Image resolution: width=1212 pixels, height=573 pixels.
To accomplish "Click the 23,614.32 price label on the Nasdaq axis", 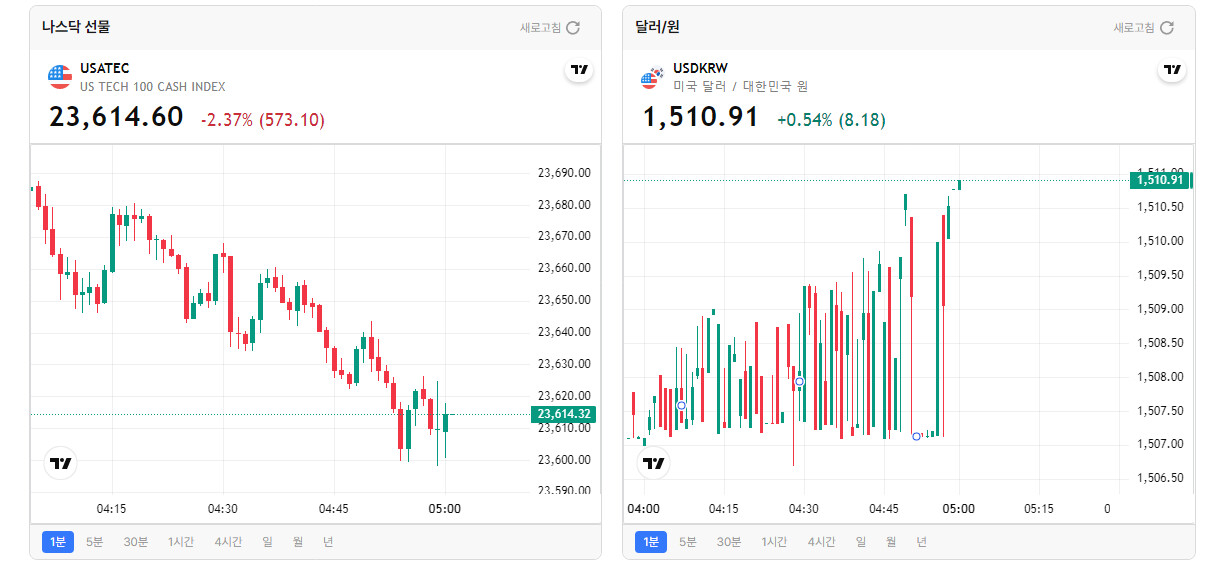I will point(564,414).
